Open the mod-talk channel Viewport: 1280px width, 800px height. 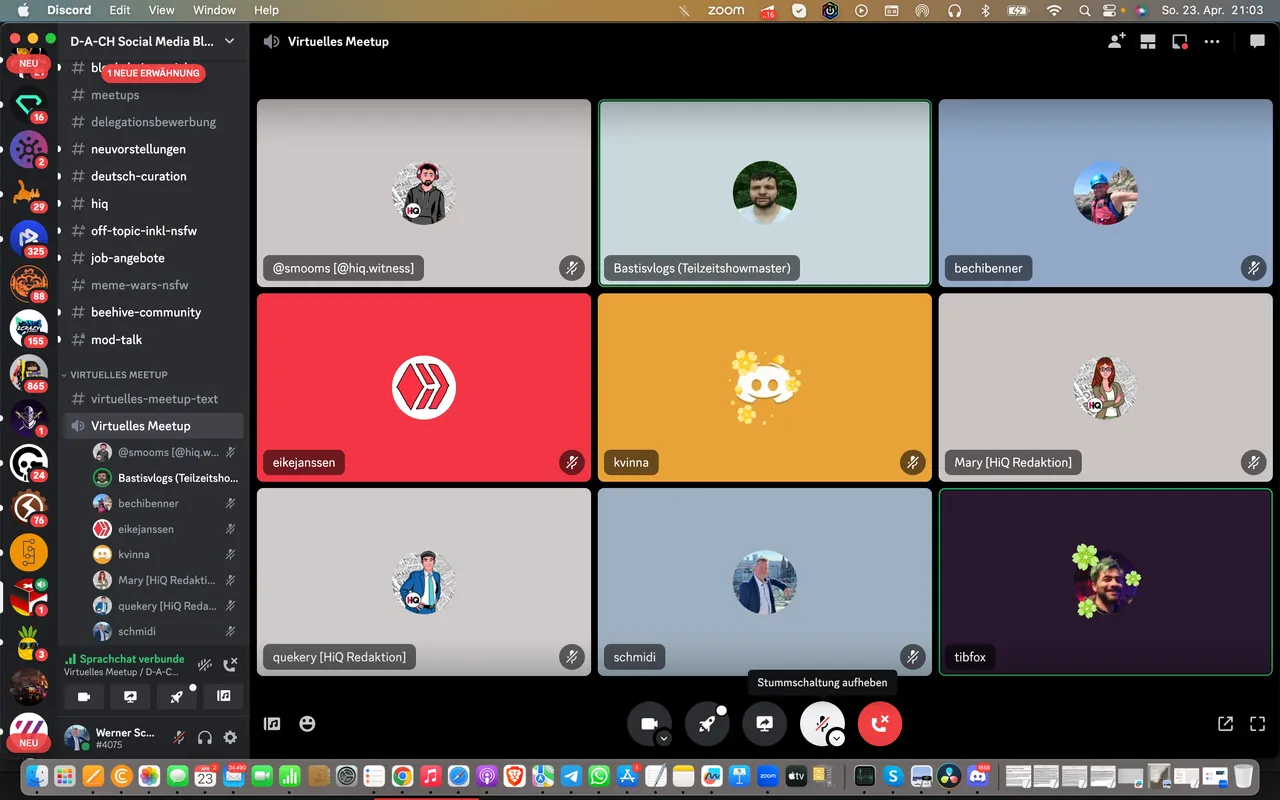(x=151, y=339)
